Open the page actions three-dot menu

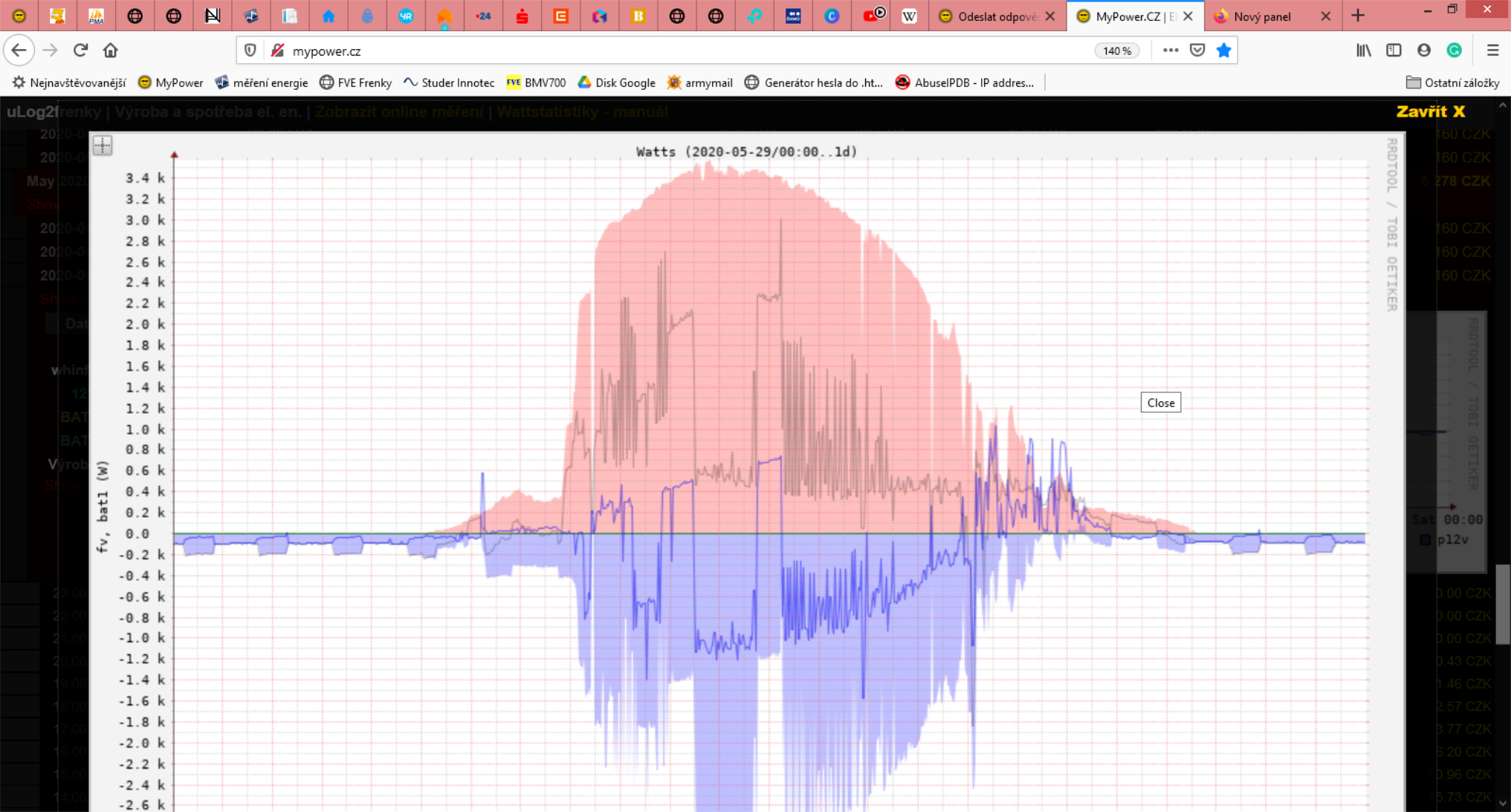(1171, 51)
